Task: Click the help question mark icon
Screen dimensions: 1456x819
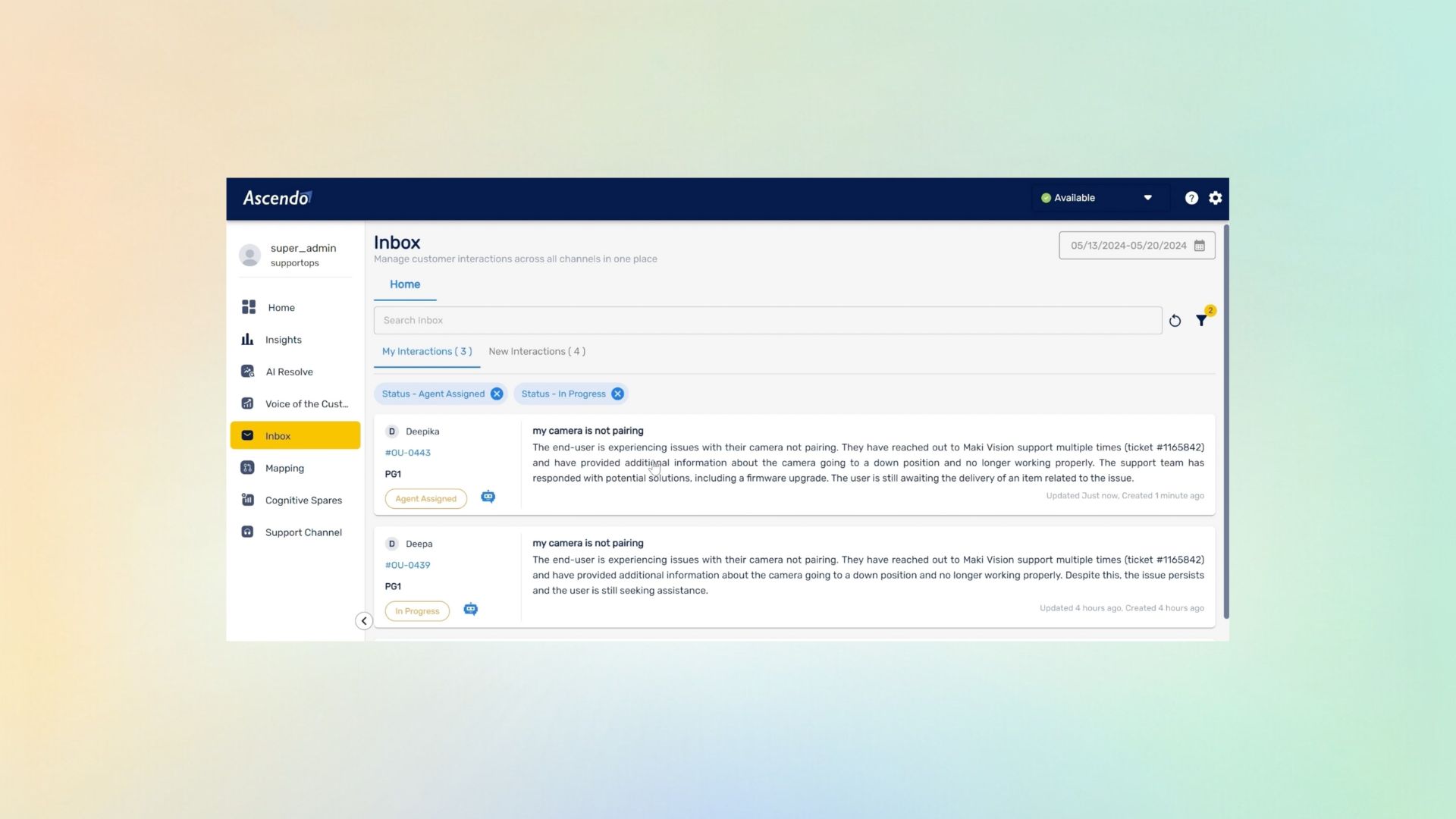Action: [x=1191, y=198]
